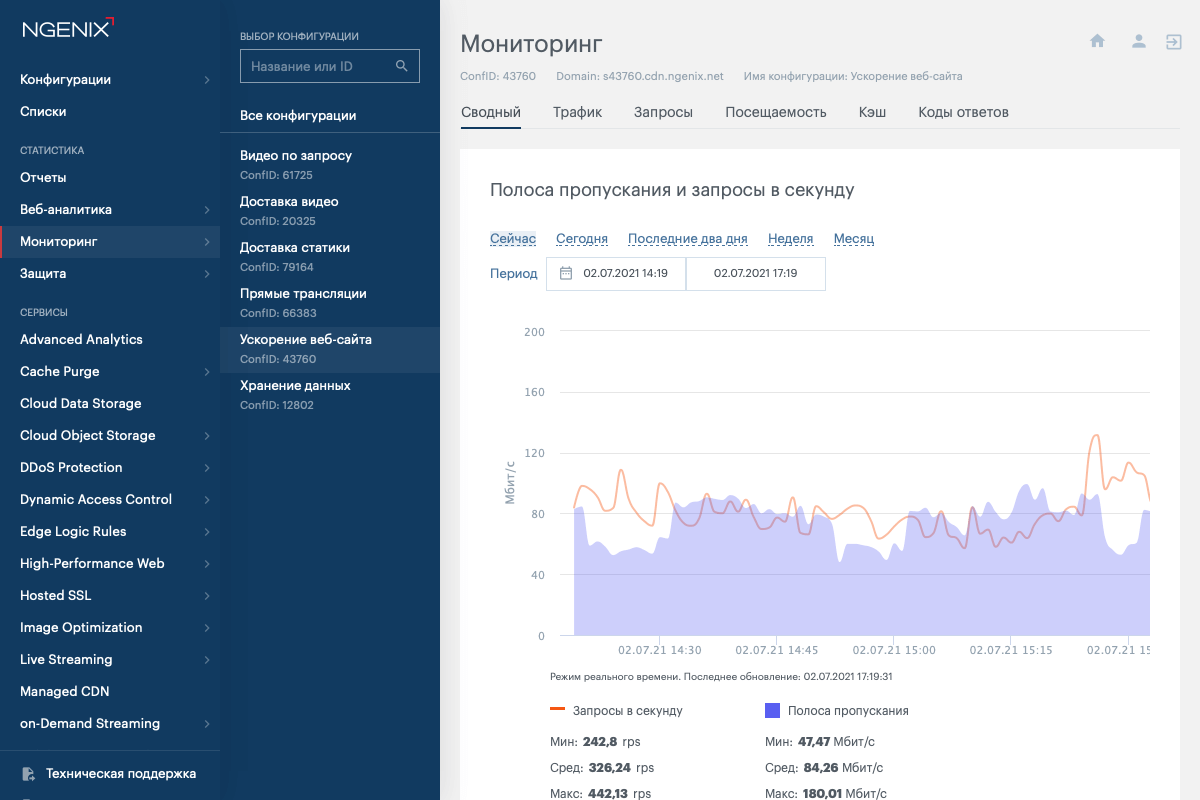
Task: Click the Период link
Action: pos(514,273)
